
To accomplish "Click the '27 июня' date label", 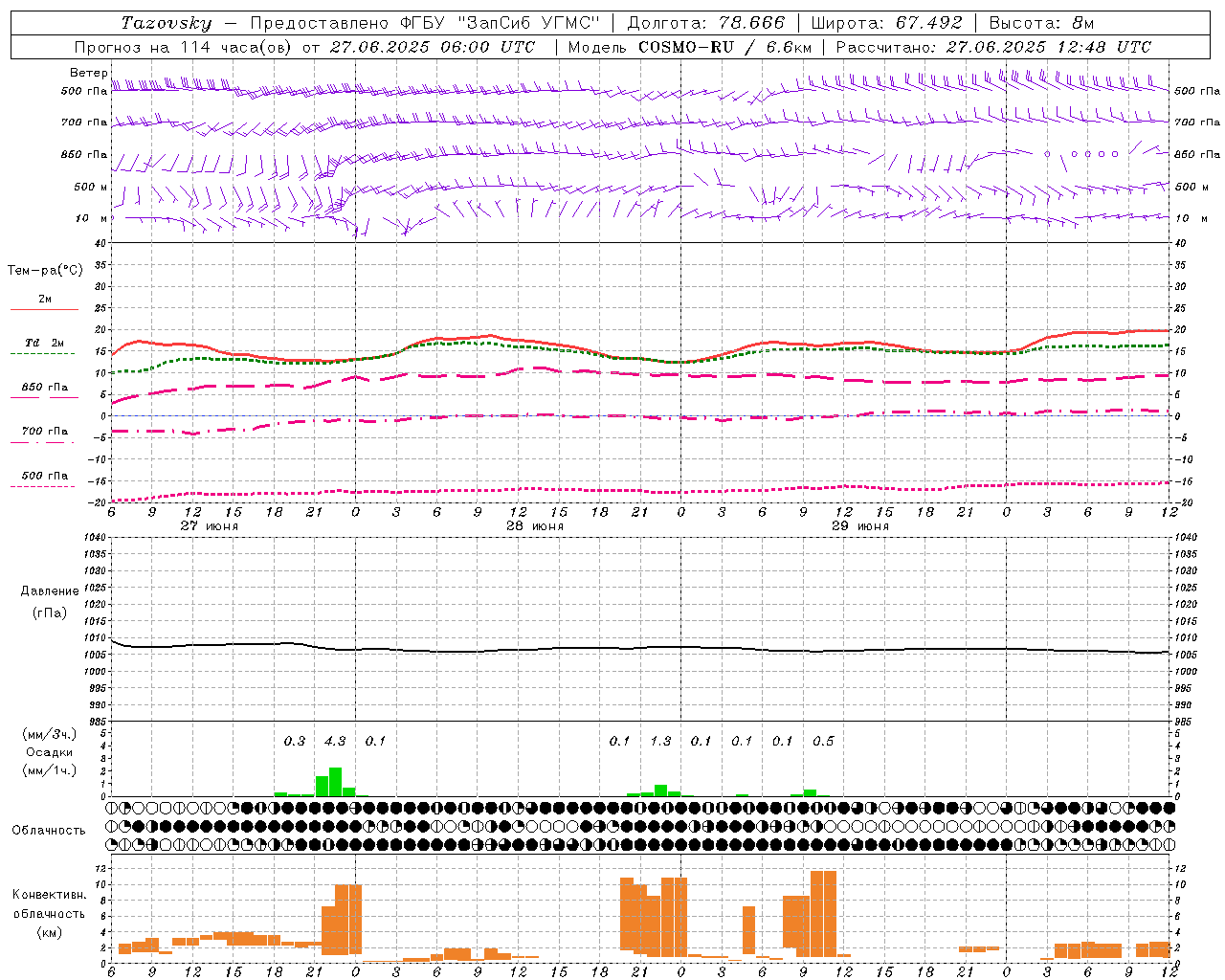I will 210,526.
